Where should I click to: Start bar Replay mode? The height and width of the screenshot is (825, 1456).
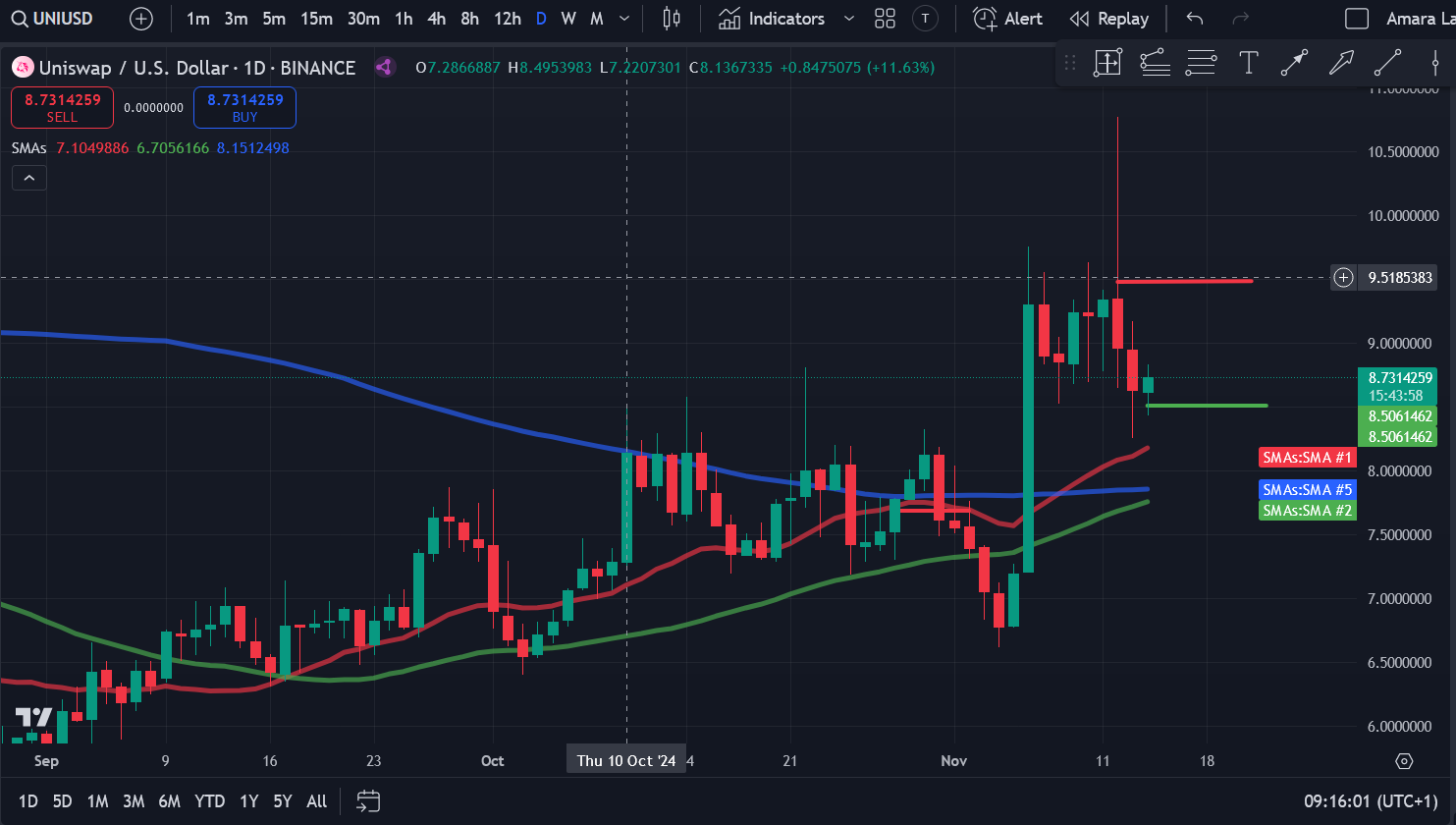coord(1109,19)
